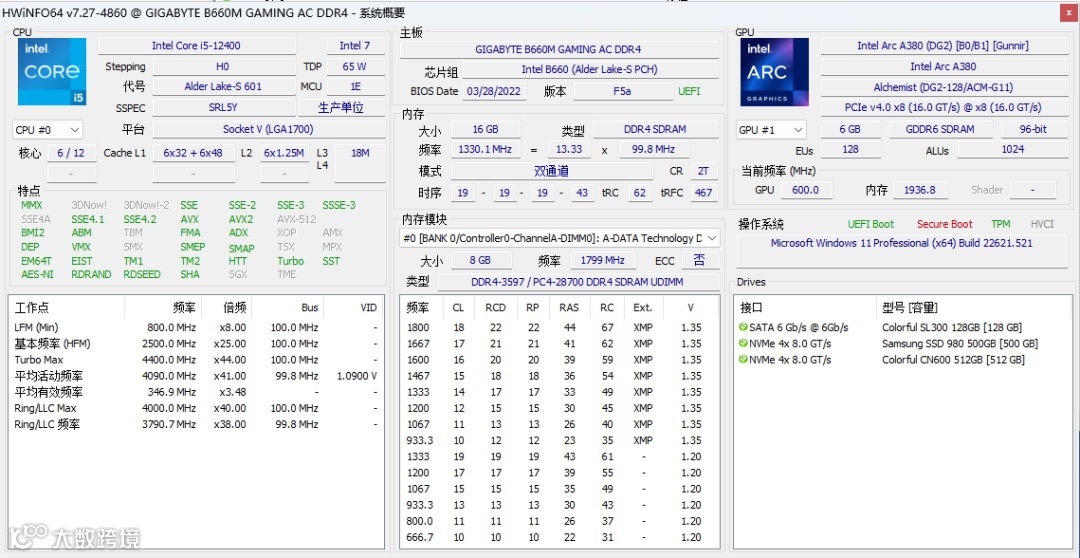Click the GPU memory clock 1936.8 value
The height and width of the screenshot is (558, 1080).
[x=920, y=190]
